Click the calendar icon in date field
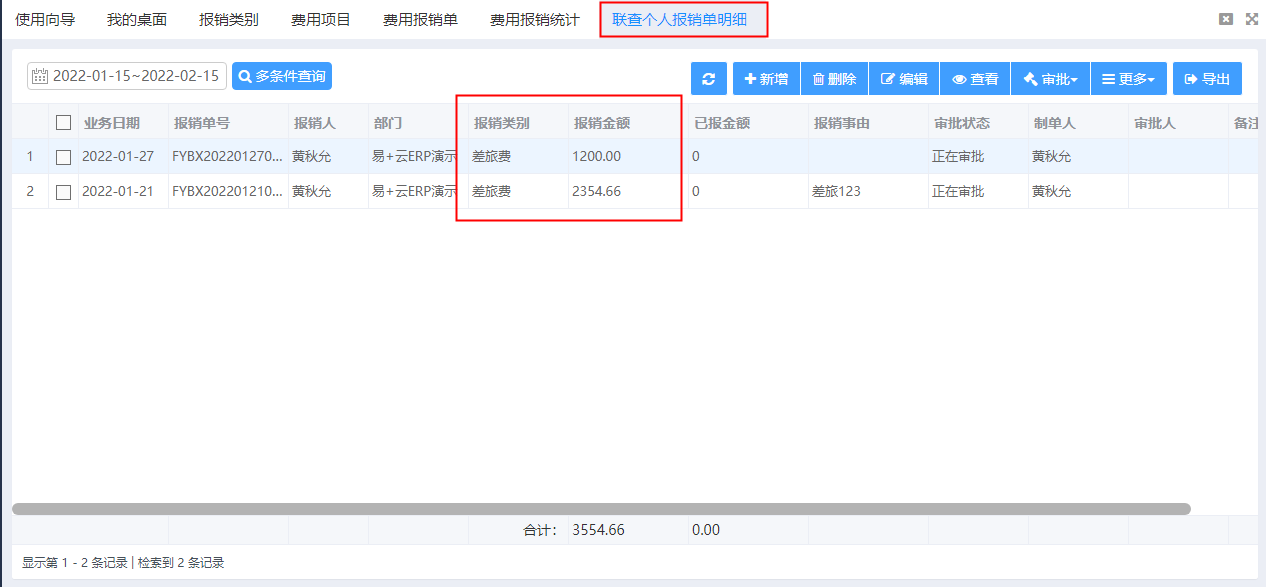The width and height of the screenshot is (1266, 587). 40,76
